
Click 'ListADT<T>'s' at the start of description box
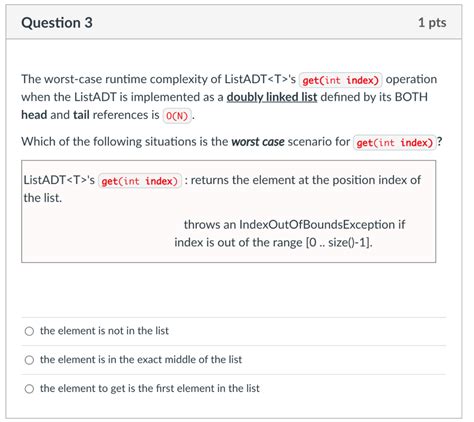[x=59, y=180]
